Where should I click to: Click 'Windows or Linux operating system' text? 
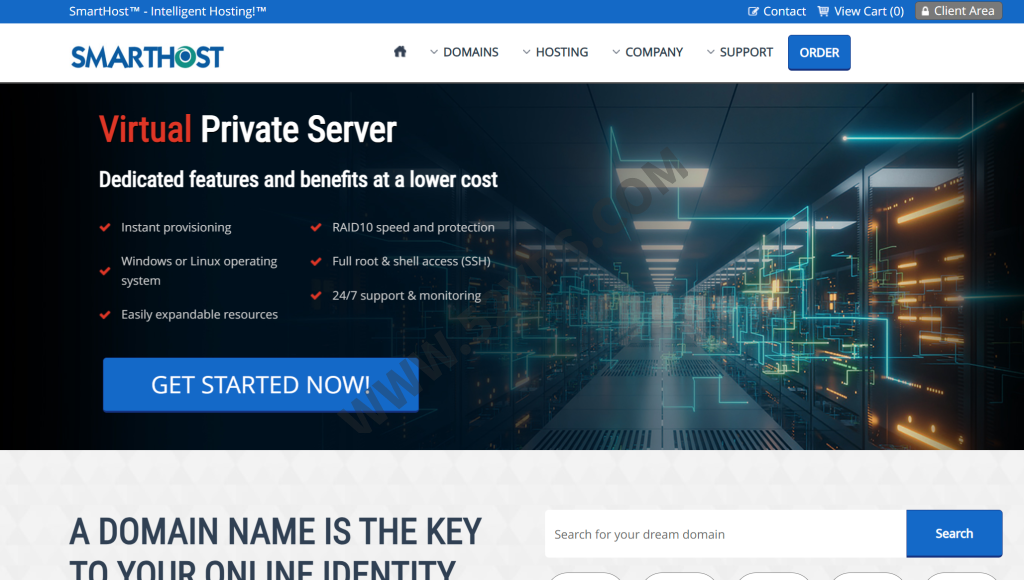pyautogui.click(x=199, y=270)
